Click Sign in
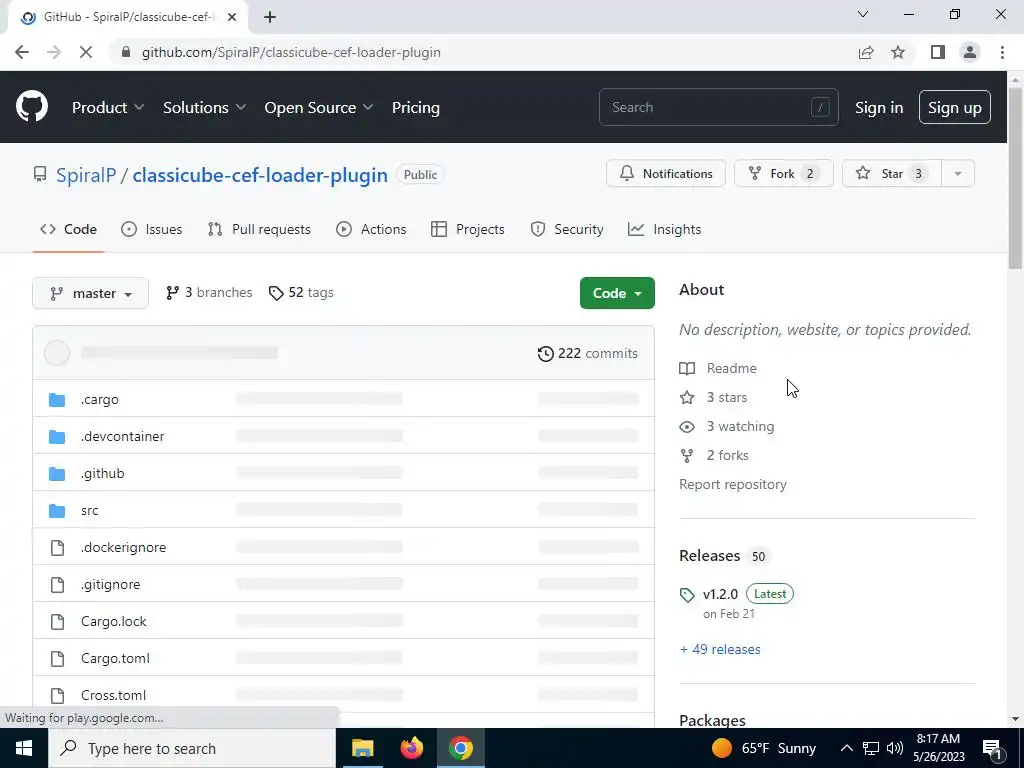This screenshot has width=1024, height=768. [879, 108]
